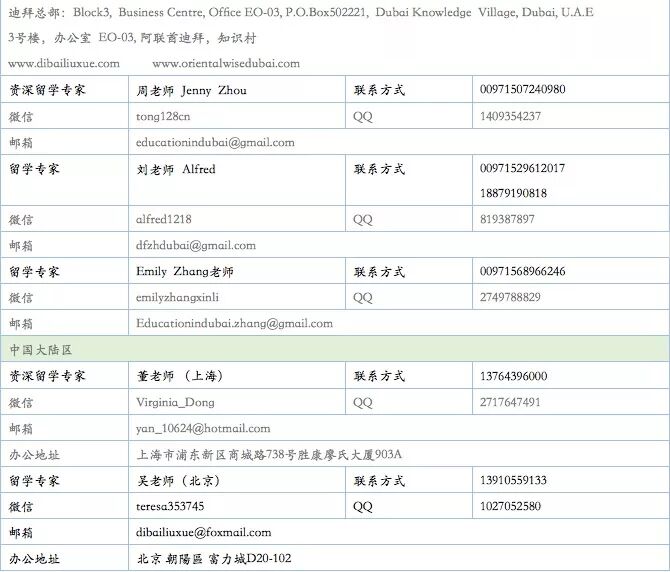Viewport: 670px width, 572px height.
Task: Select 留学专家 label in Alfred row
Action: pos(34,169)
